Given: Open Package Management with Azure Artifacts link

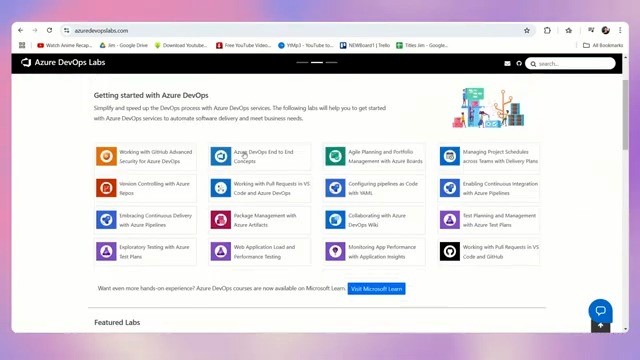Looking at the screenshot, I should coord(265,220).
